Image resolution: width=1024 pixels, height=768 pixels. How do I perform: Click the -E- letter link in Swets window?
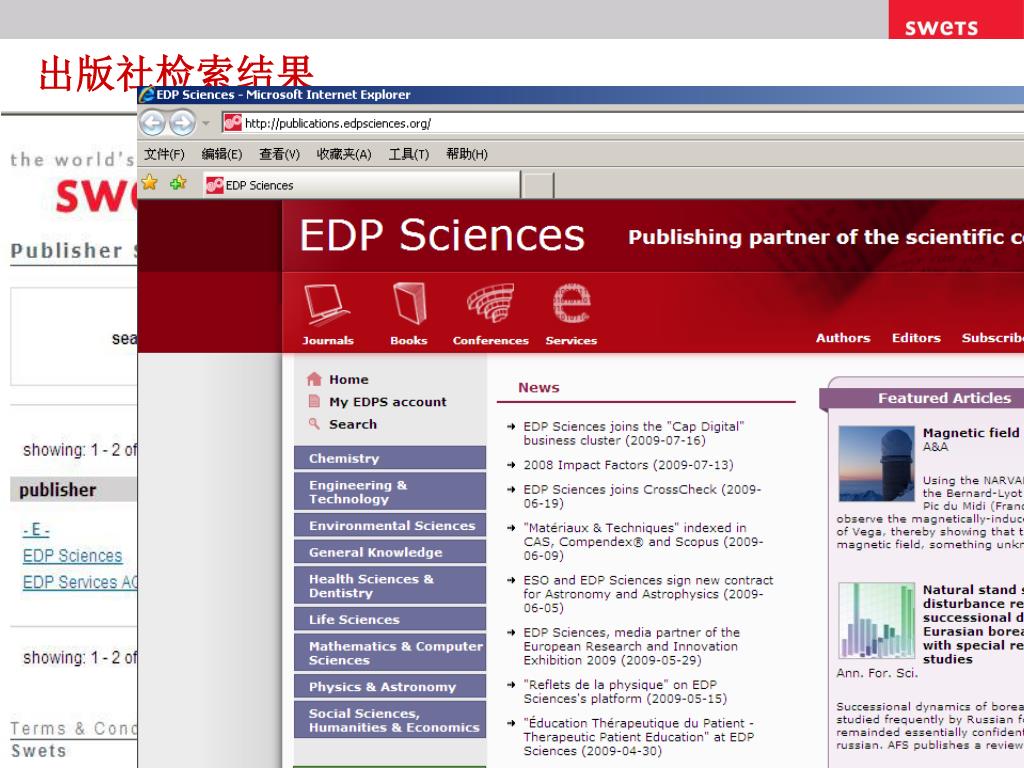click(36, 530)
